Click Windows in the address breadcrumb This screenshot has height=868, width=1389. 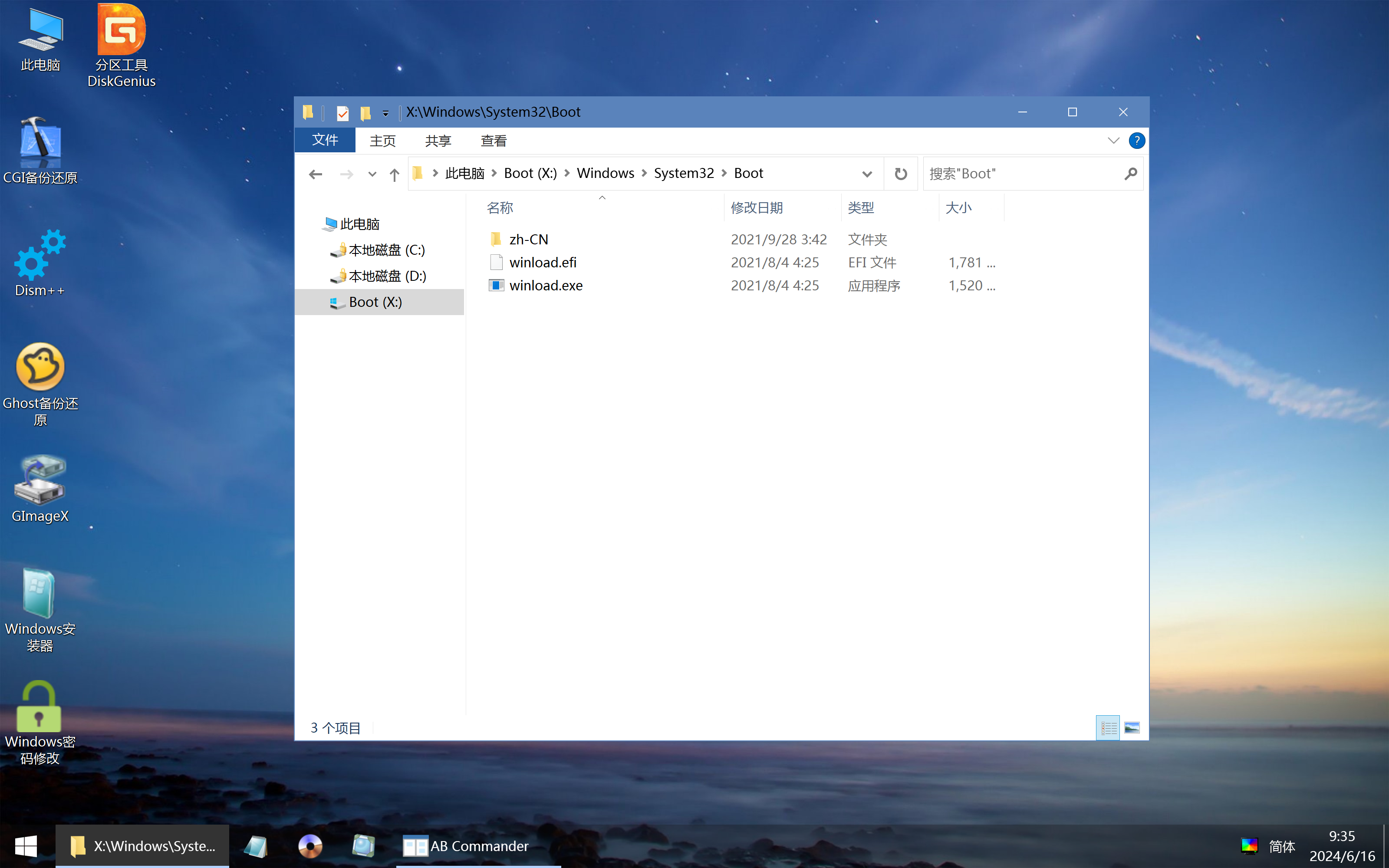(x=606, y=173)
